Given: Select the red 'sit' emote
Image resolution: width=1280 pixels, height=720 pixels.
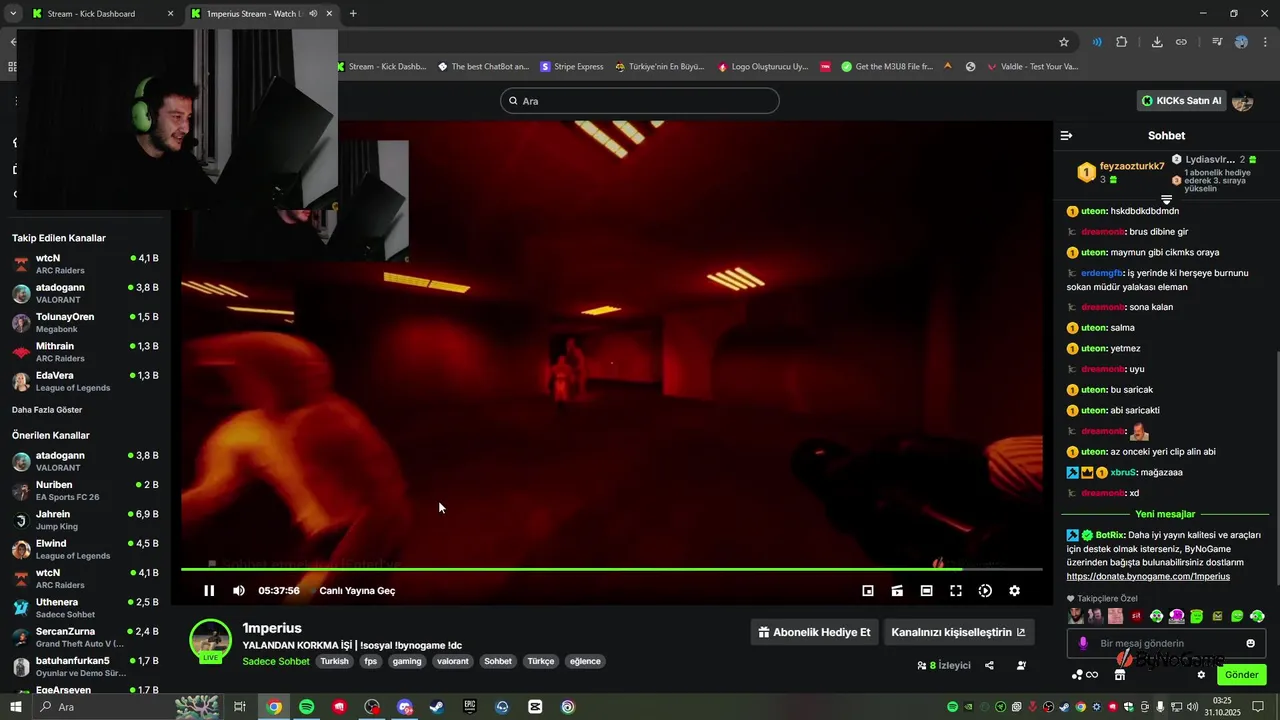Looking at the screenshot, I should coord(1136,616).
